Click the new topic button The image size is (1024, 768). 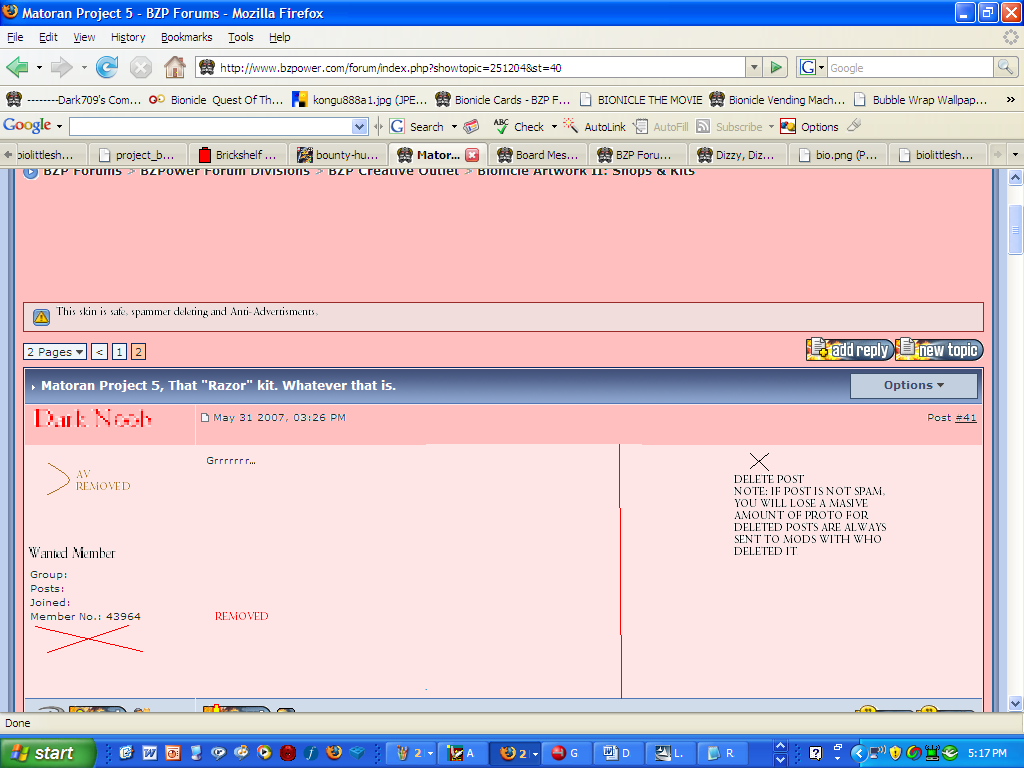pos(939,350)
